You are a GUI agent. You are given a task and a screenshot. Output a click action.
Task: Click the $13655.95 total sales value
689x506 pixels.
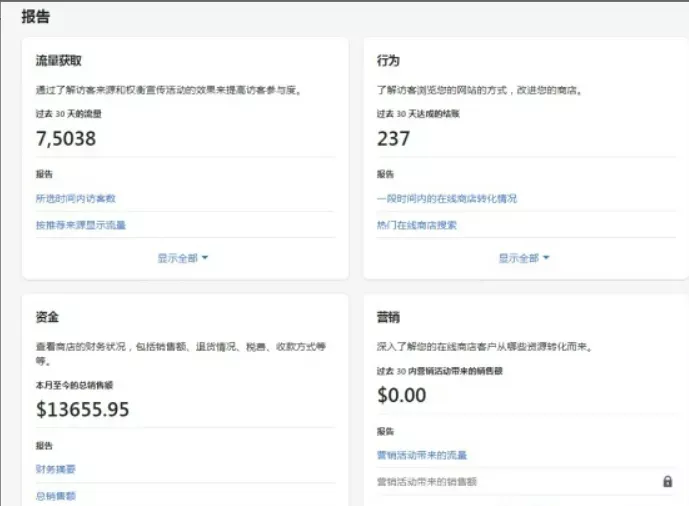click(x=83, y=409)
